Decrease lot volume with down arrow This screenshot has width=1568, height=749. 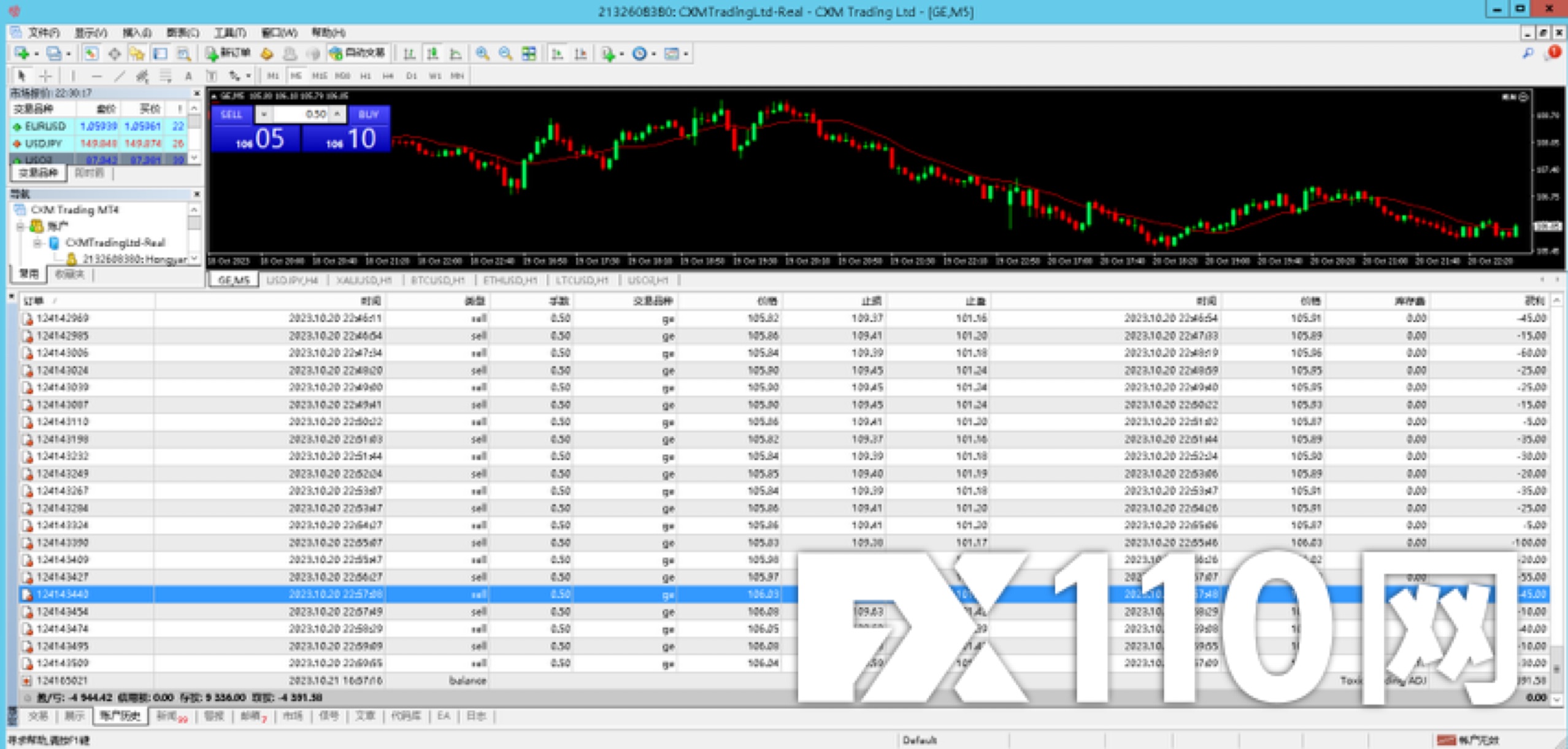[x=264, y=114]
